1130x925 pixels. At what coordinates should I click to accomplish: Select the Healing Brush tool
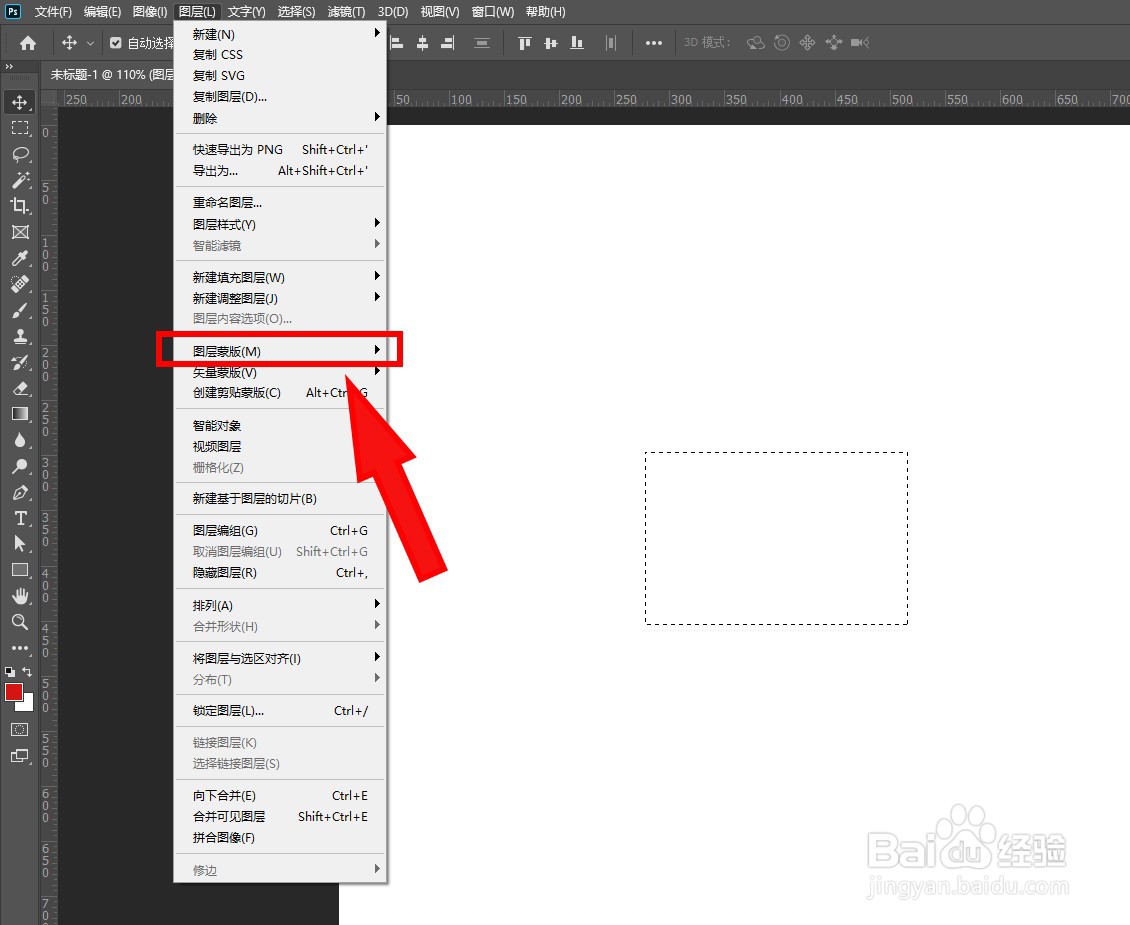(19, 284)
